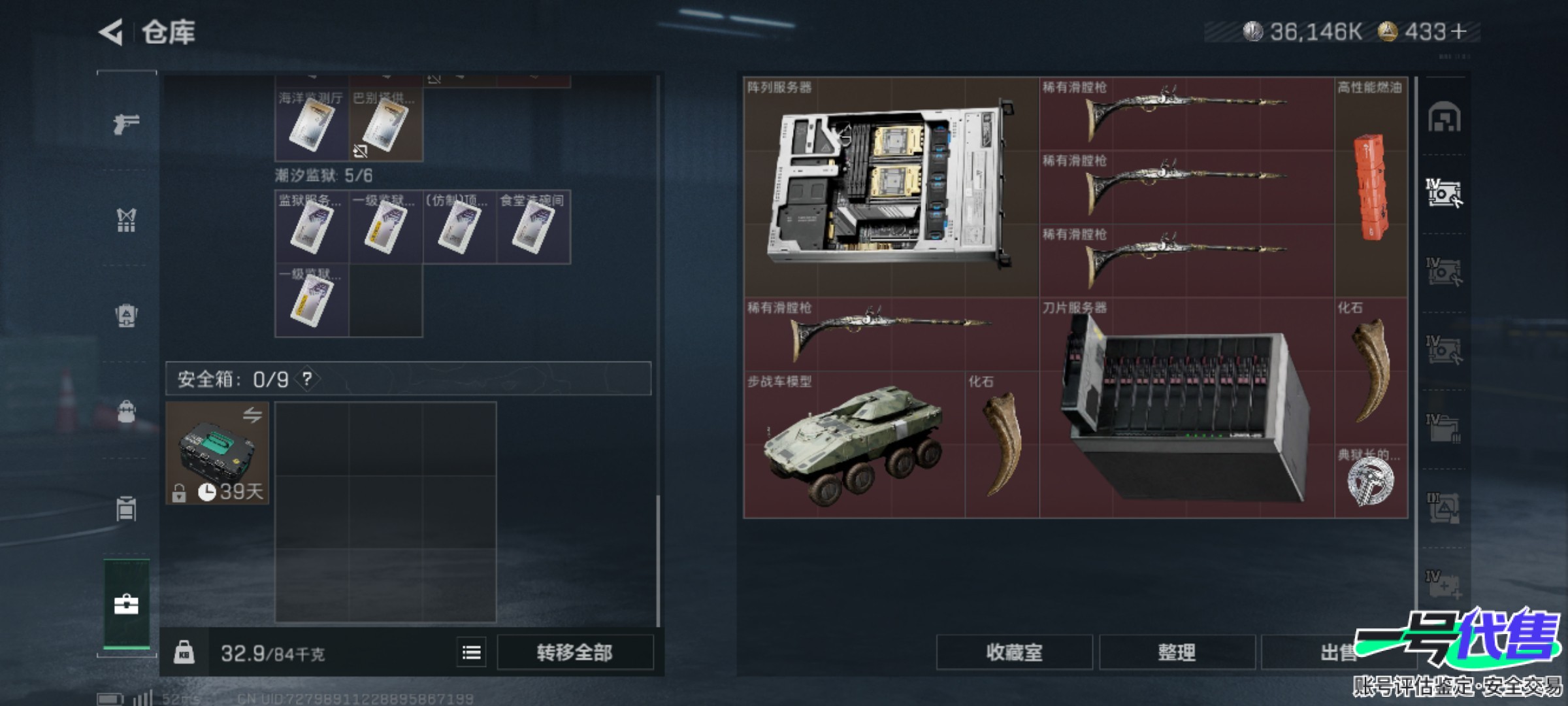Click the 安全箱 question mark help icon
The image size is (1568, 706).
[x=307, y=378]
